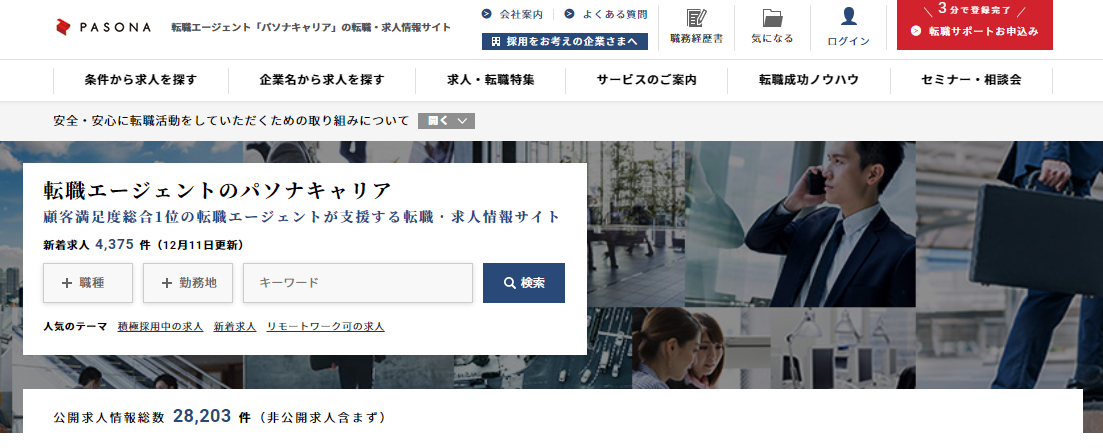Image resolution: width=1103 pixels, height=448 pixels.
Task: Open the 職務経歴書 resume icon
Action: pos(696,27)
